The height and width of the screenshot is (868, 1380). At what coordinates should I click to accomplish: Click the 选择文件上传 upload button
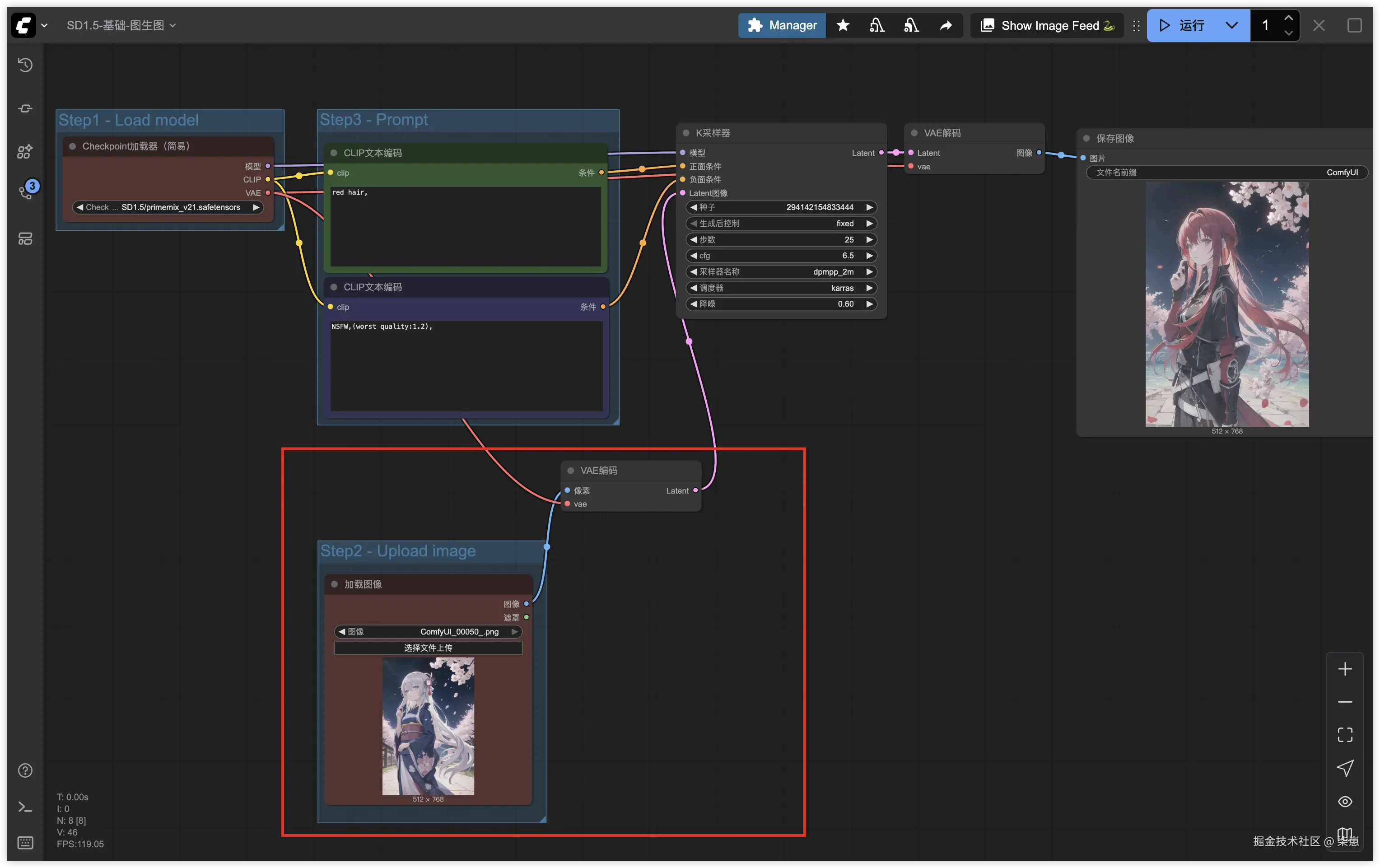pos(428,648)
